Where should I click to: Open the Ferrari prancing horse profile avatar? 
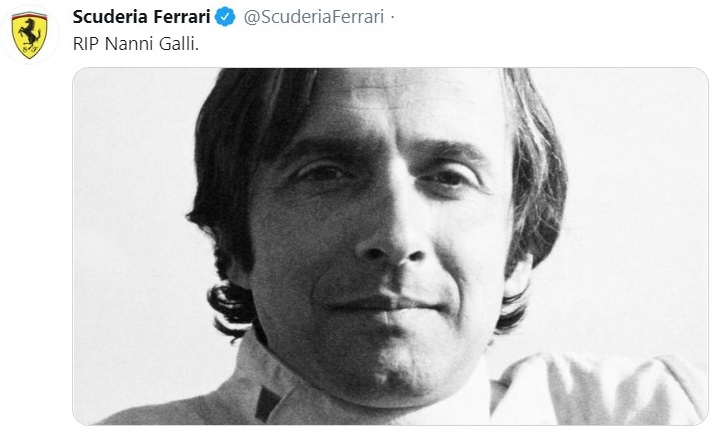[29, 35]
